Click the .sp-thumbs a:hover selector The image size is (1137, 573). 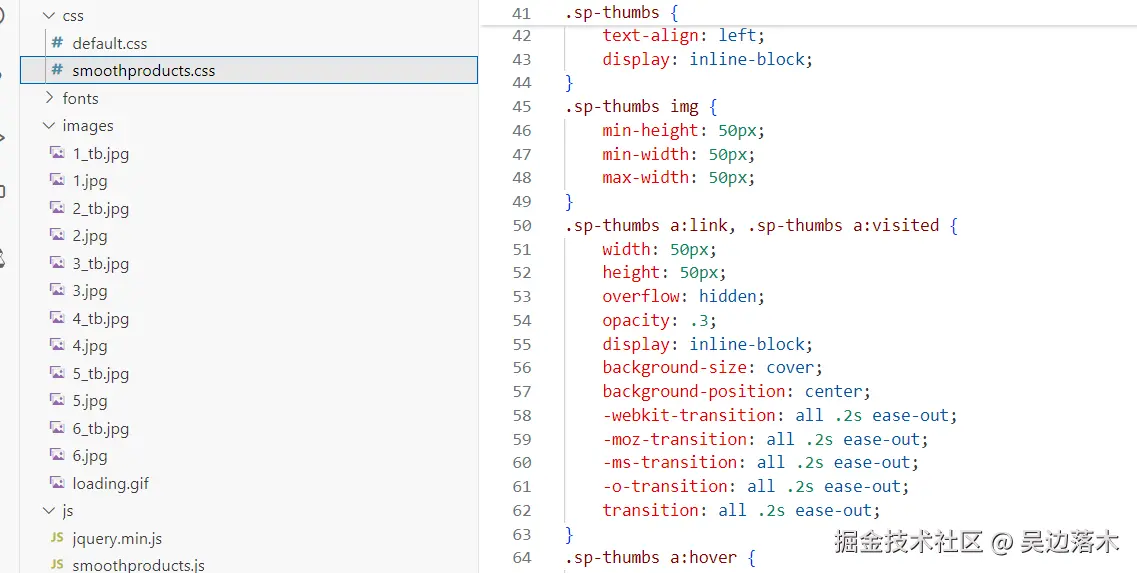(x=651, y=558)
